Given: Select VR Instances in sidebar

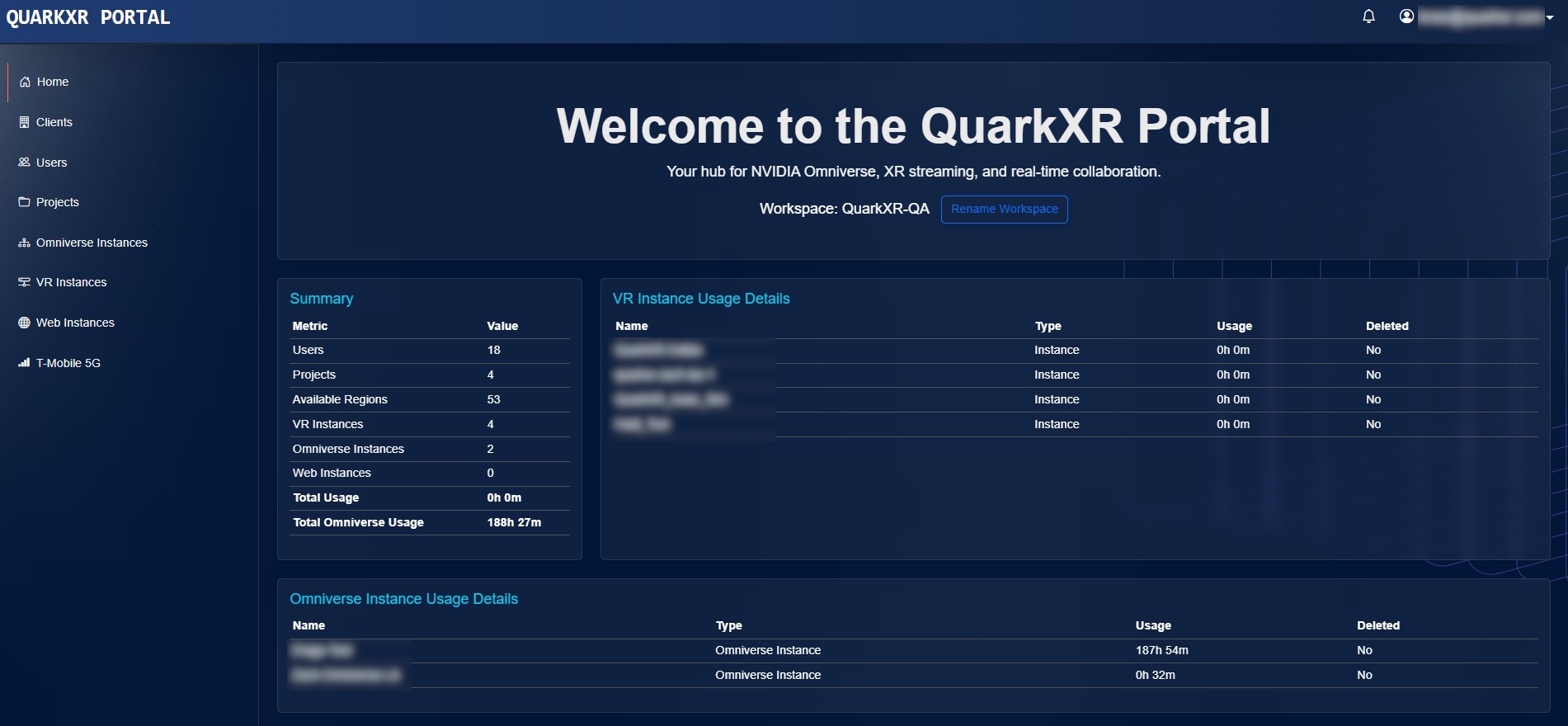Looking at the screenshot, I should pos(72,282).
